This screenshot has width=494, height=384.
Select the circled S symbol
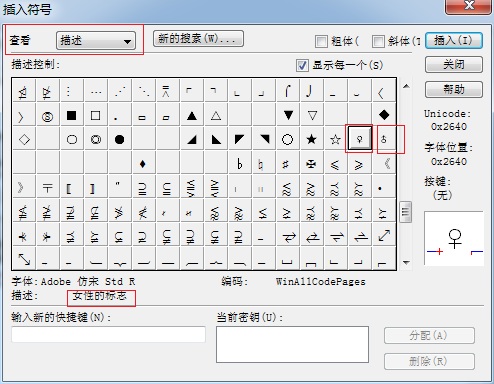click(x=47, y=116)
